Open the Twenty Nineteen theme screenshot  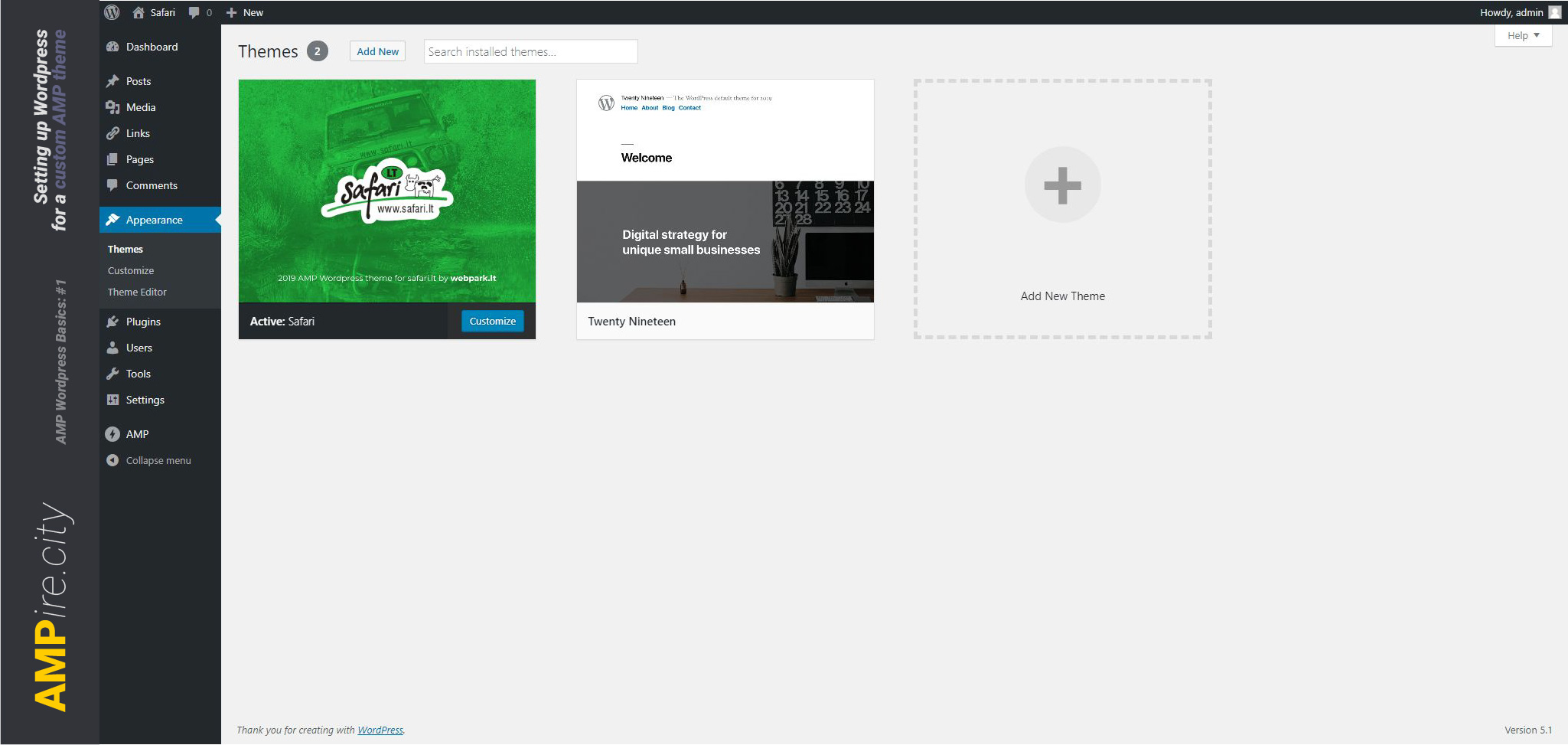[725, 191]
